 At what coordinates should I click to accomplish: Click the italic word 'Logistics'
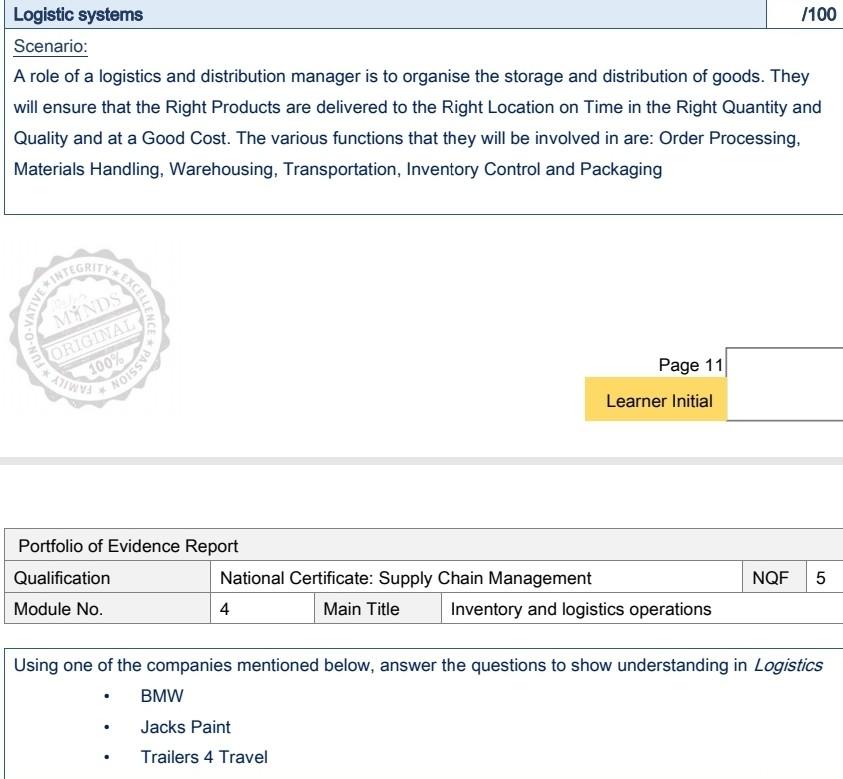(x=788, y=666)
